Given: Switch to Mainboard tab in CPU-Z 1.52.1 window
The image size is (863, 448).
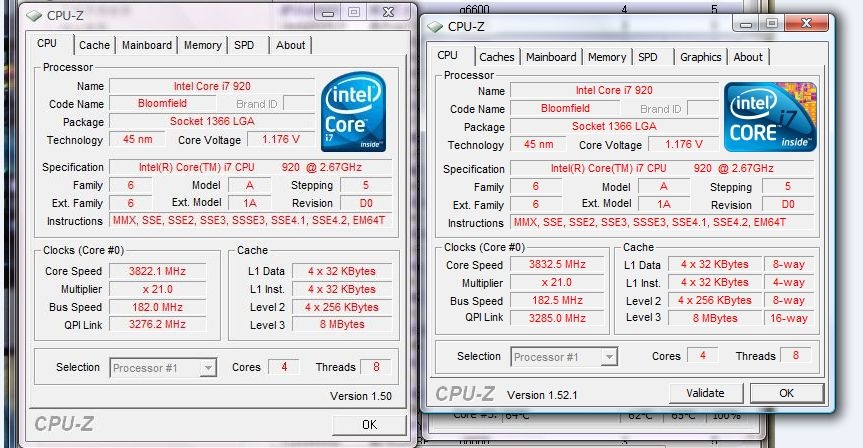Looking at the screenshot, I should (551, 57).
